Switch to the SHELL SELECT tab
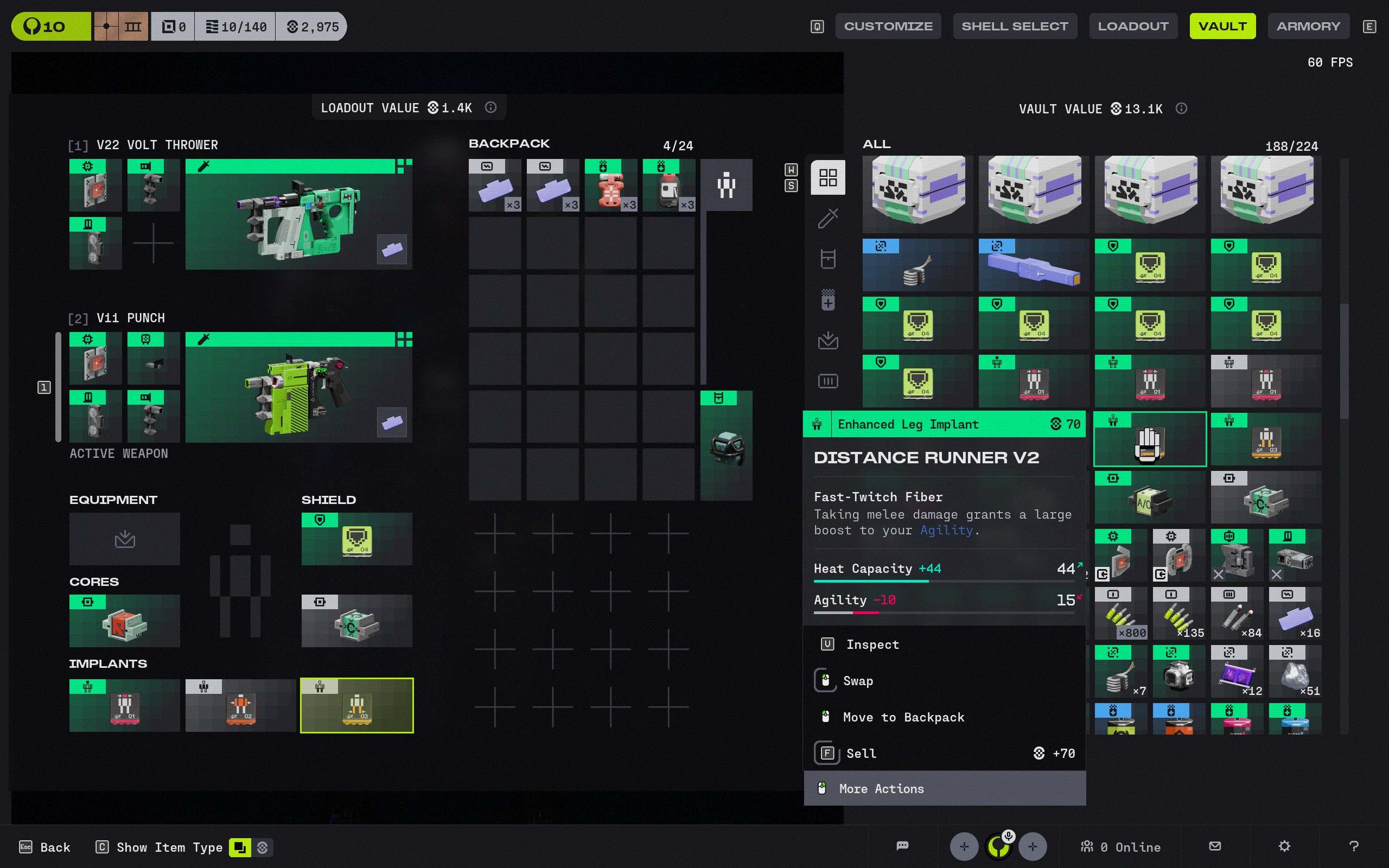The height and width of the screenshot is (868, 1389). (x=1014, y=27)
